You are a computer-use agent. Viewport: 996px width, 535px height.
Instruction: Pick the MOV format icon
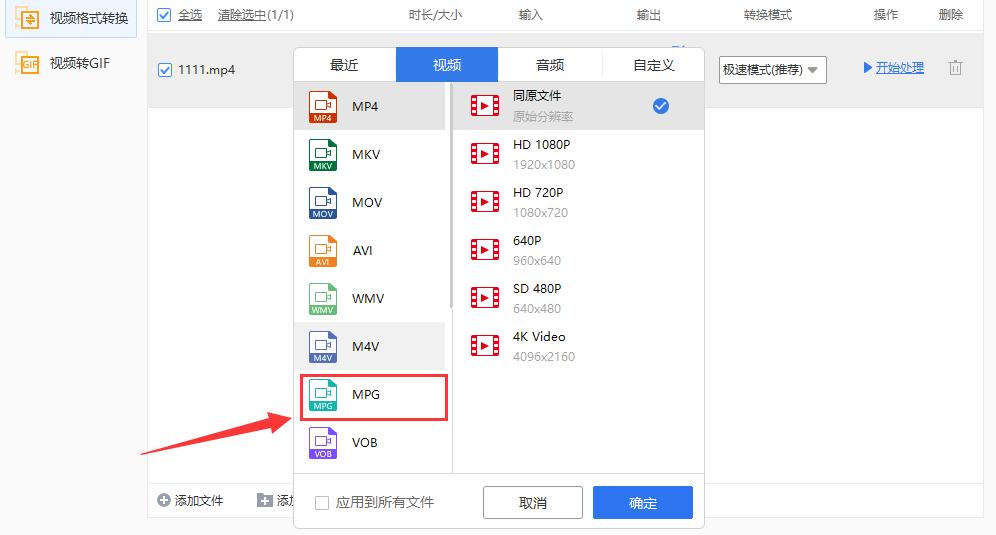[323, 203]
